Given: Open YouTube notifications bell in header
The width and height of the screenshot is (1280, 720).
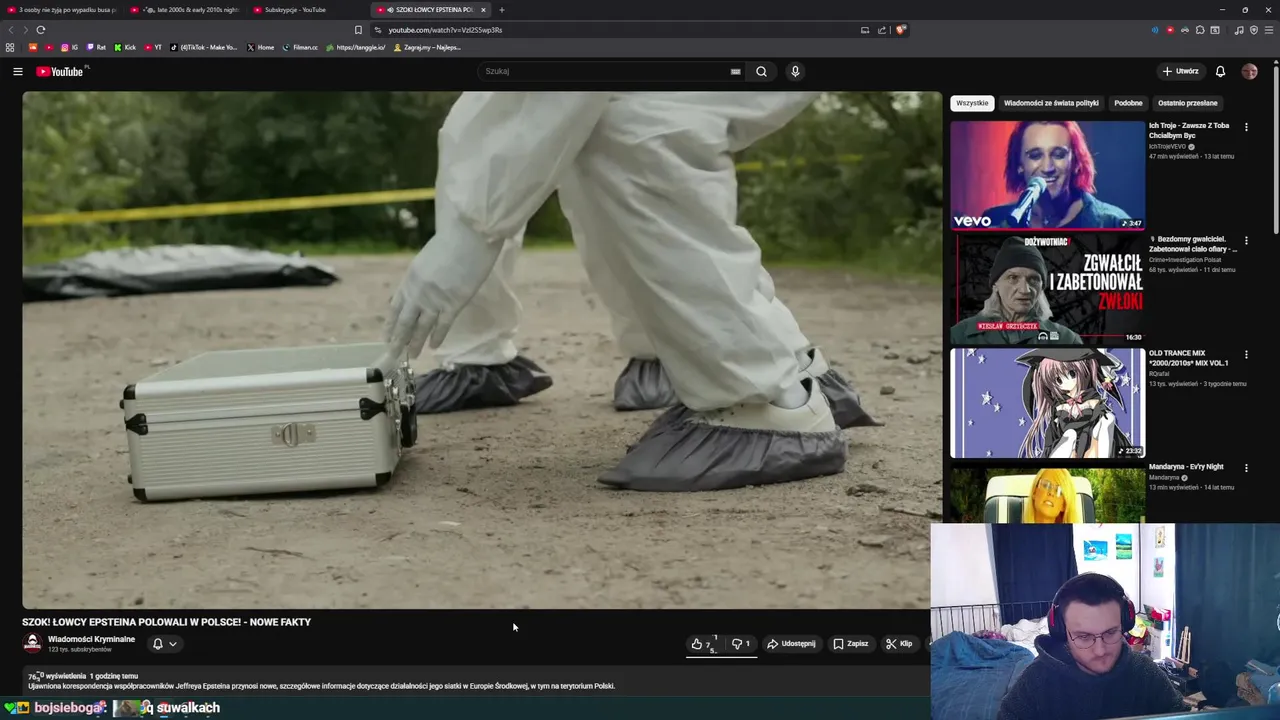Looking at the screenshot, I should click(x=1220, y=71).
